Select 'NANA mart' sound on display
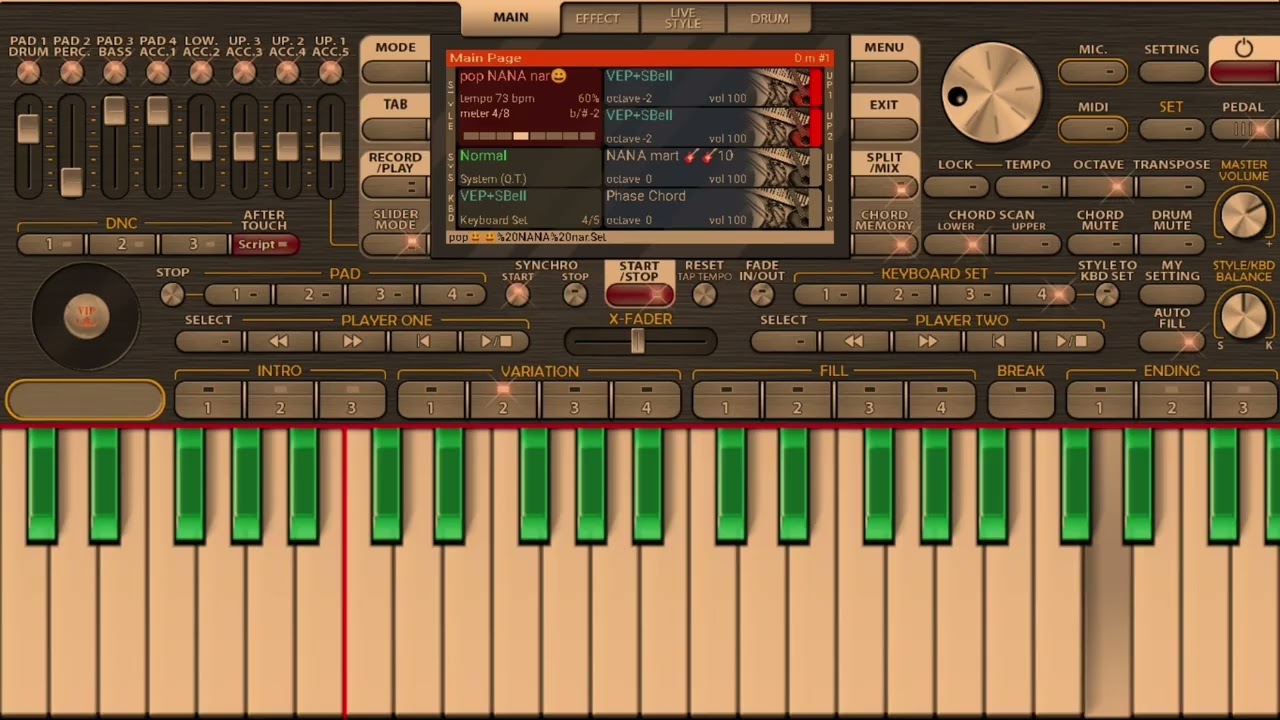Image resolution: width=1280 pixels, height=720 pixels. tap(712, 167)
